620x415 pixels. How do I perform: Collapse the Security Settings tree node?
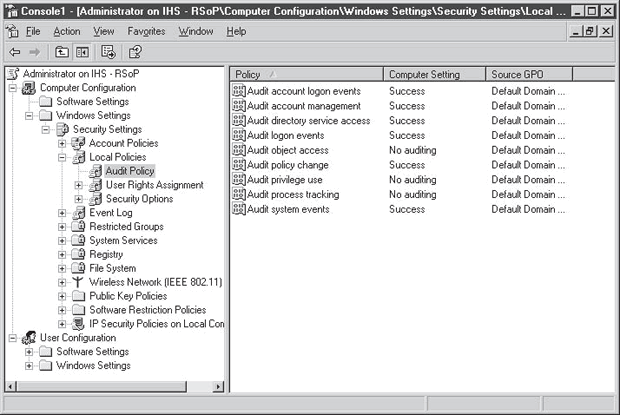click(45, 130)
